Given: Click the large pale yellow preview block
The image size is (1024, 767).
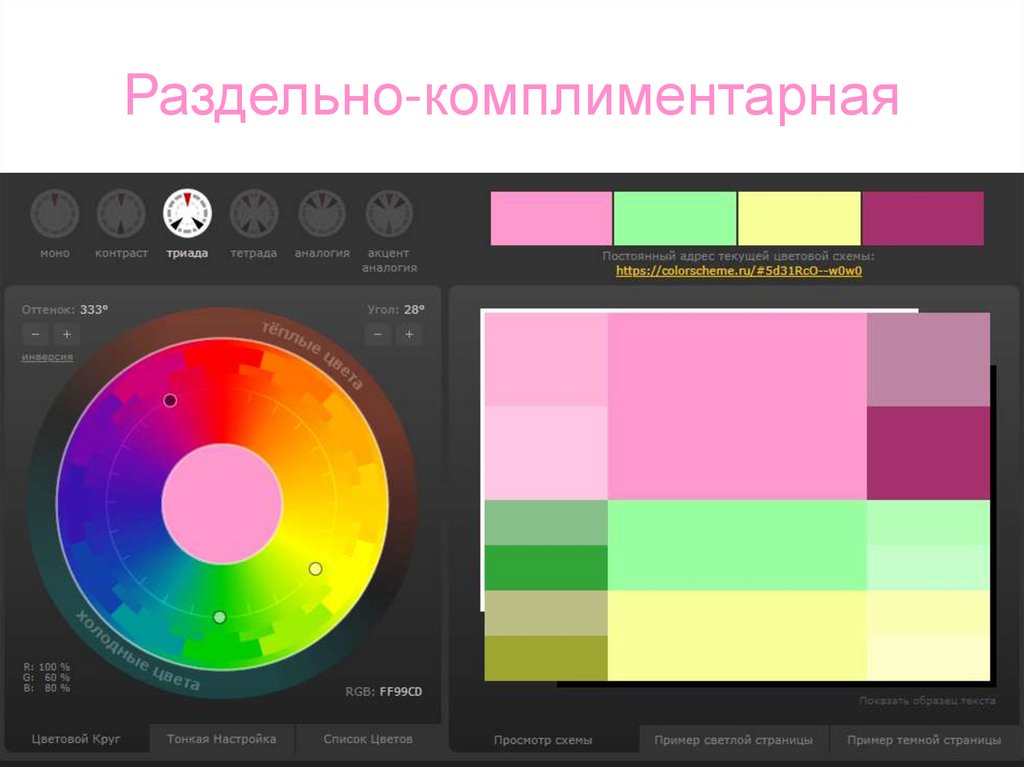Looking at the screenshot, I should click(x=737, y=636).
